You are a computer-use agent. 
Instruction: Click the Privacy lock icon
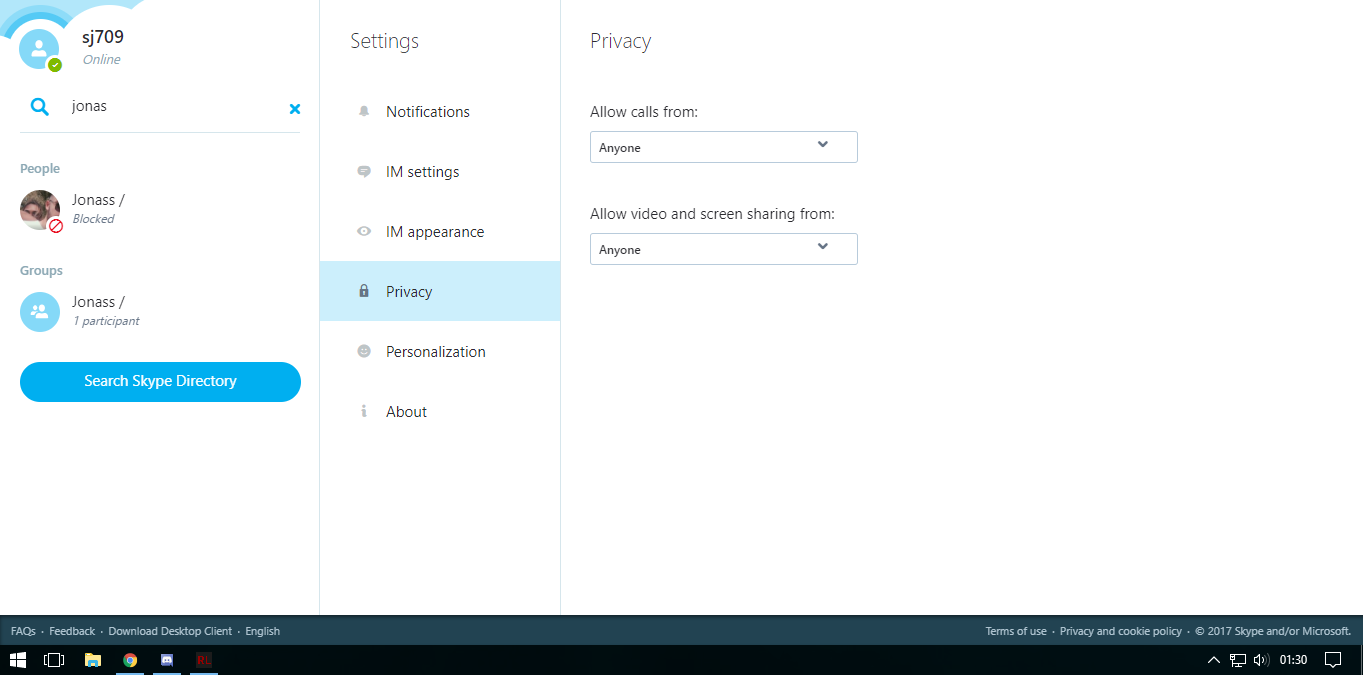click(x=364, y=291)
